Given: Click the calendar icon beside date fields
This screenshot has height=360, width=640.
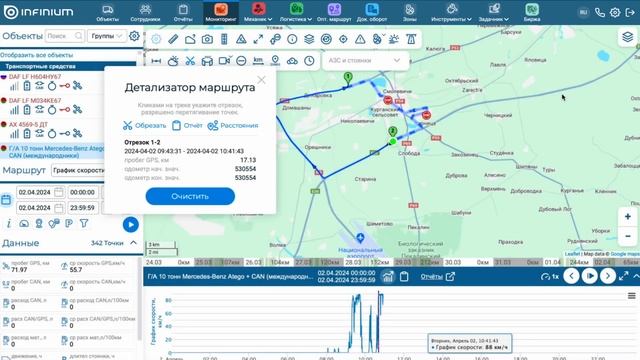Looking at the screenshot, I should pyautogui.click(x=6, y=200).
